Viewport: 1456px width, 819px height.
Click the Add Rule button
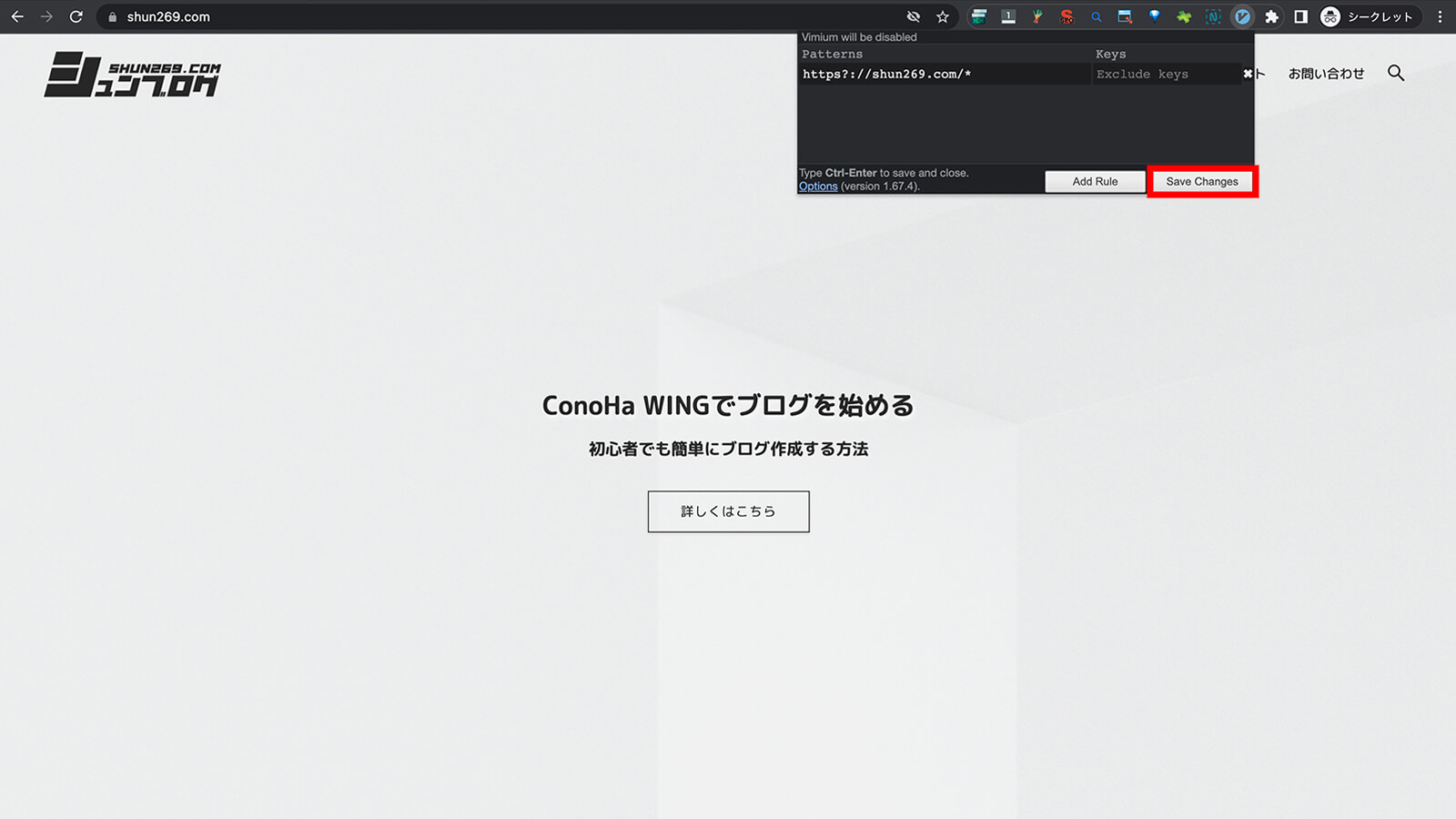tap(1095, 181)
